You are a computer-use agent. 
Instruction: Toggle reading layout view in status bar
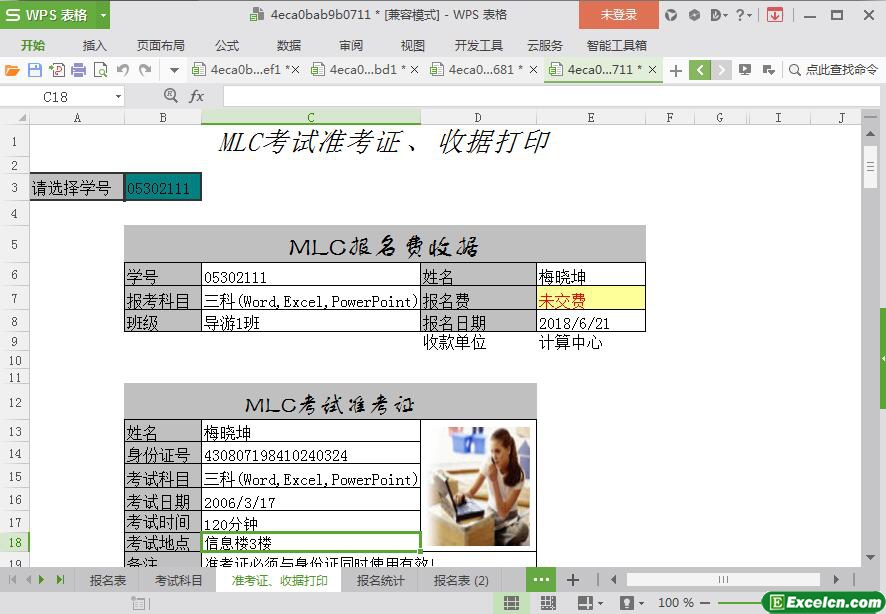[586, 603]
